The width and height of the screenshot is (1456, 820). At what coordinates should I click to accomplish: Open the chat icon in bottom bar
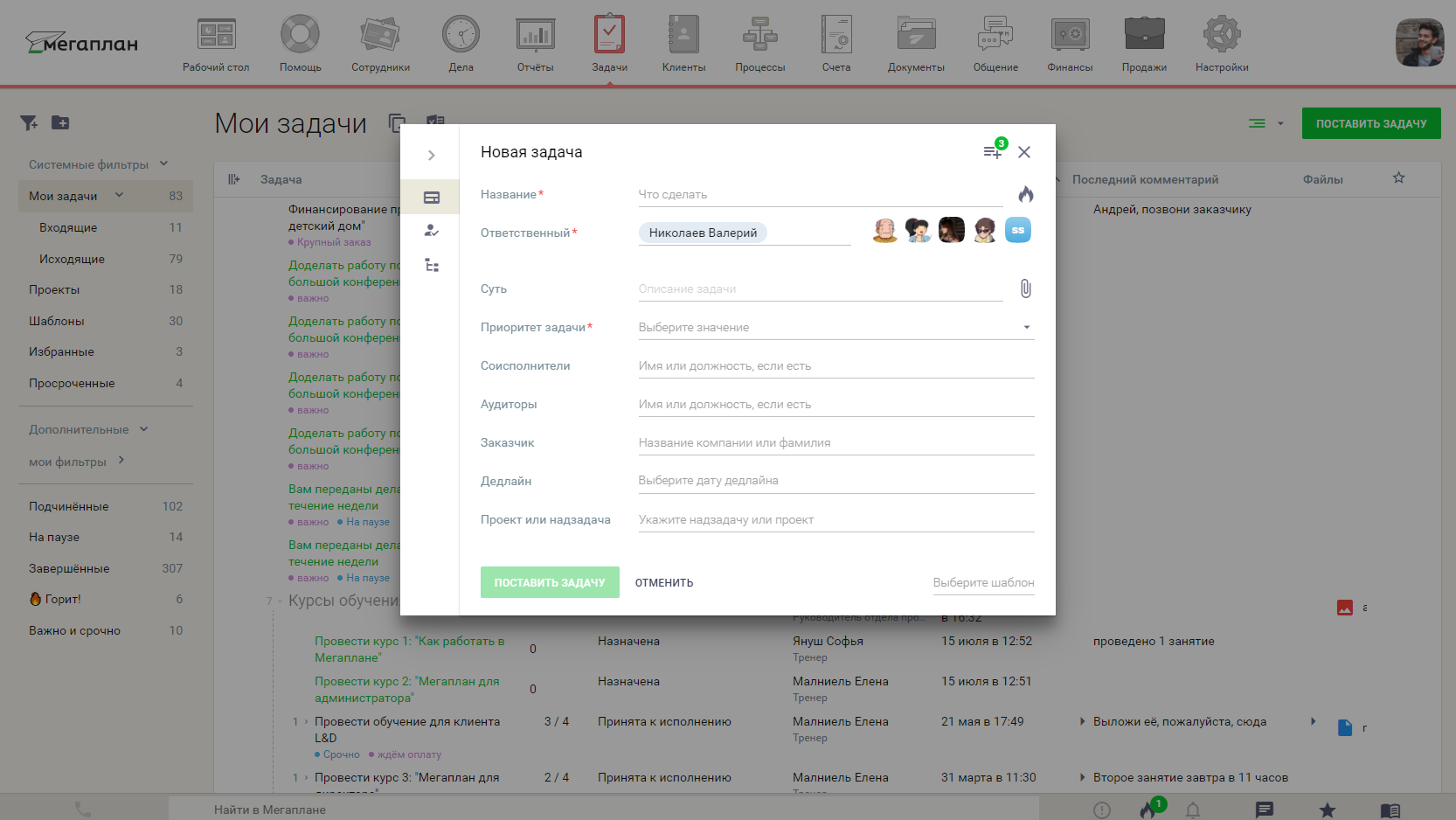(1265, 810)
